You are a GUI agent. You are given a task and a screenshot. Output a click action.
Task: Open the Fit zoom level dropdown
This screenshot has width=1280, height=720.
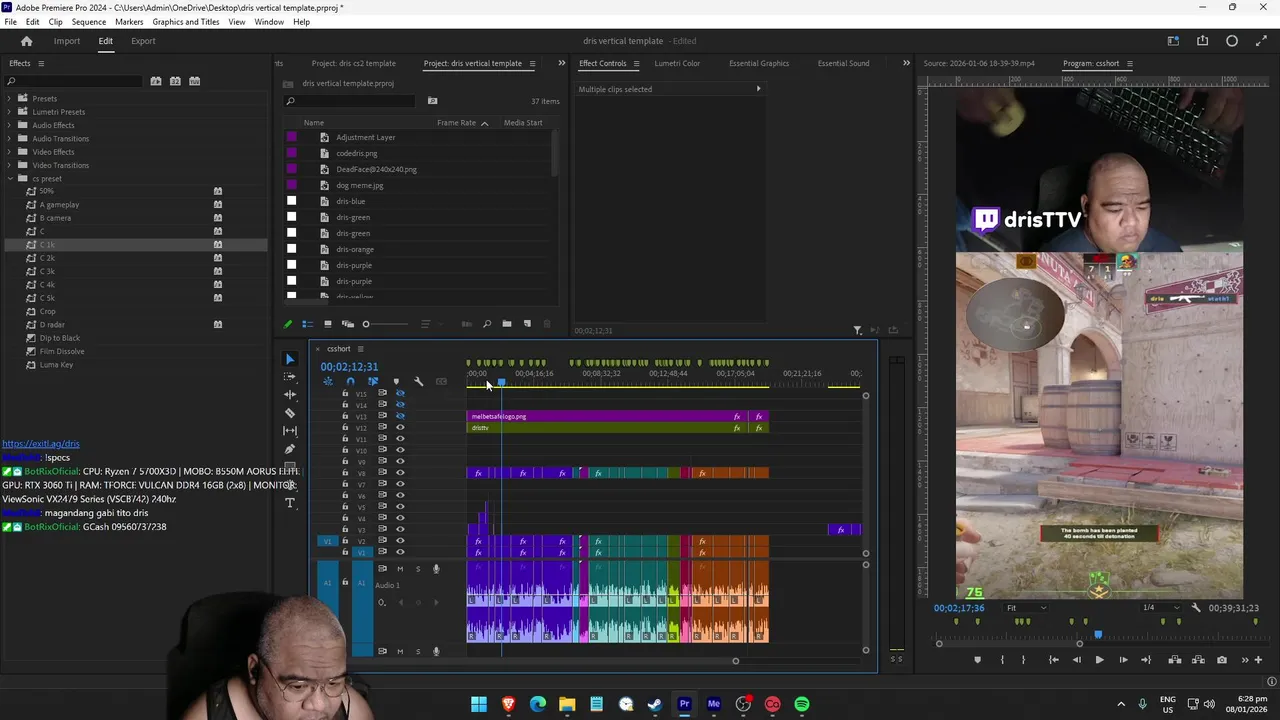tap(1026, 608)
